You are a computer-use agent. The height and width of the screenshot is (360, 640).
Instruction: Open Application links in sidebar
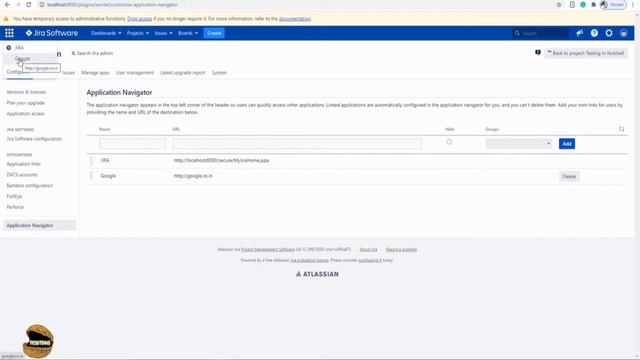pos(23,164)
